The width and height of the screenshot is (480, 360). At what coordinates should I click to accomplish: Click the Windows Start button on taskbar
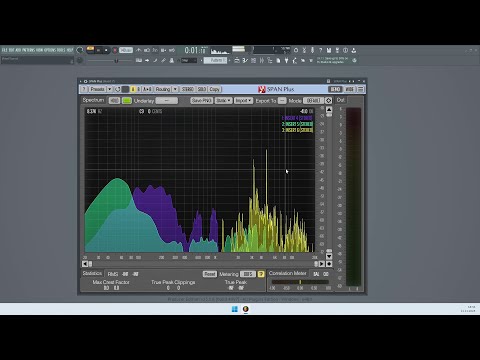point(235,309)
